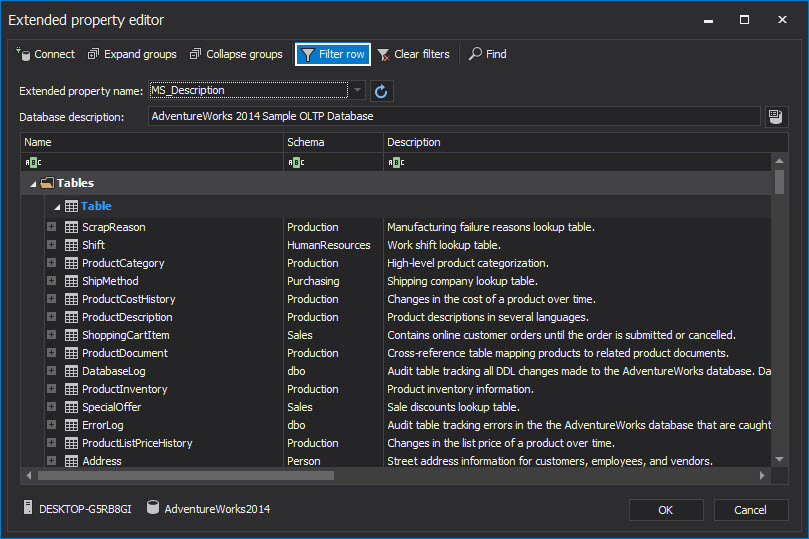Click Expand groups in toolbar
This screenshot has width=809, height=539.
tap(132, 54)
